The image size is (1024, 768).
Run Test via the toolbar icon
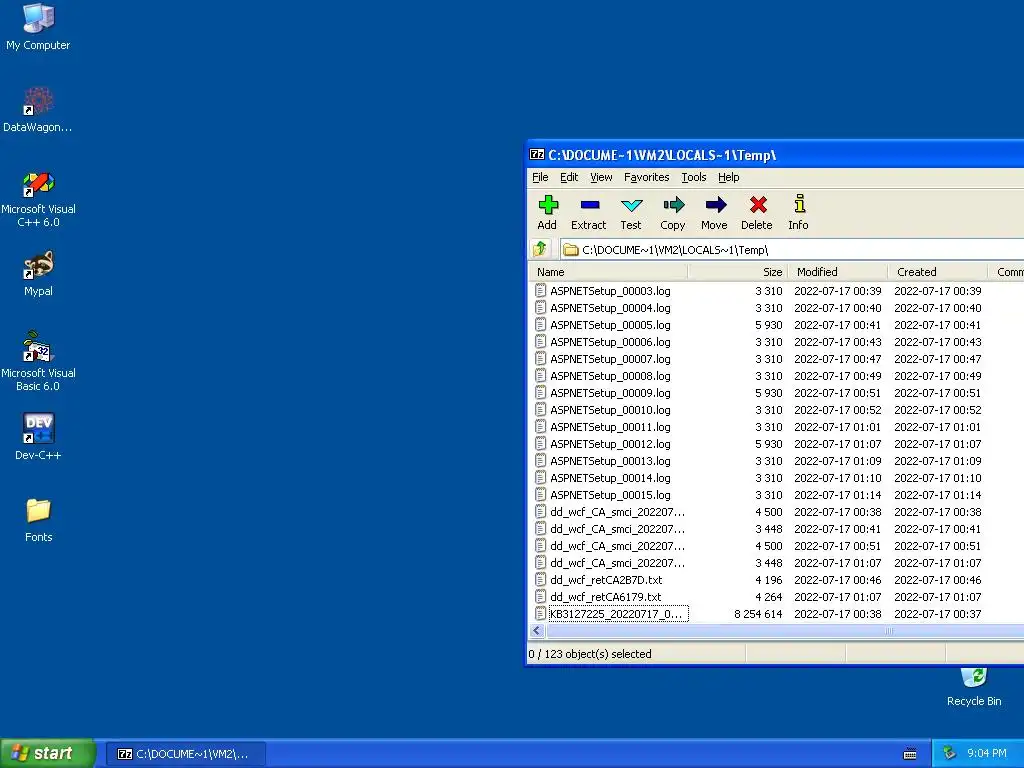[632, 205]
